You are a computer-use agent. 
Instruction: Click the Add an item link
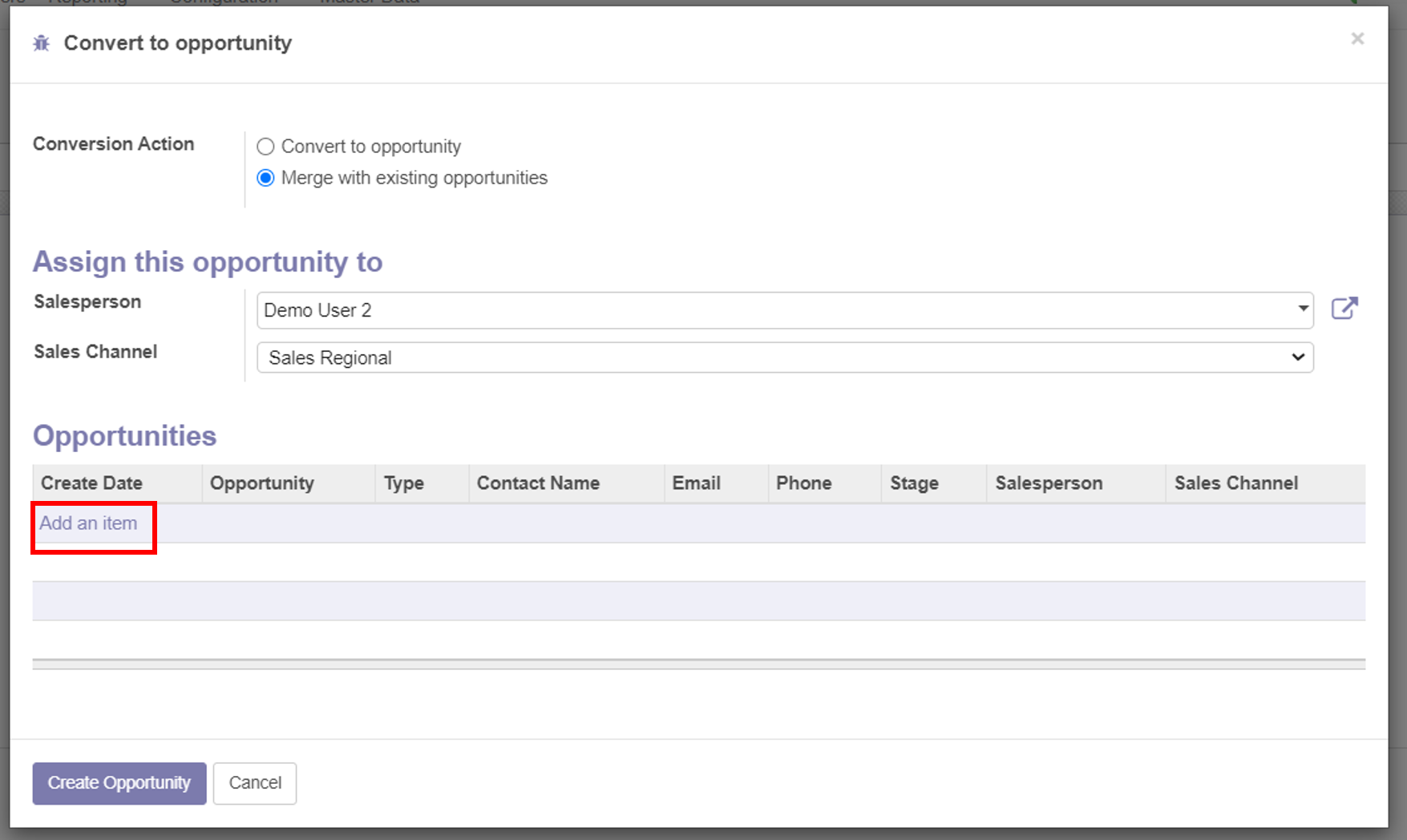[x=88, y=523]
